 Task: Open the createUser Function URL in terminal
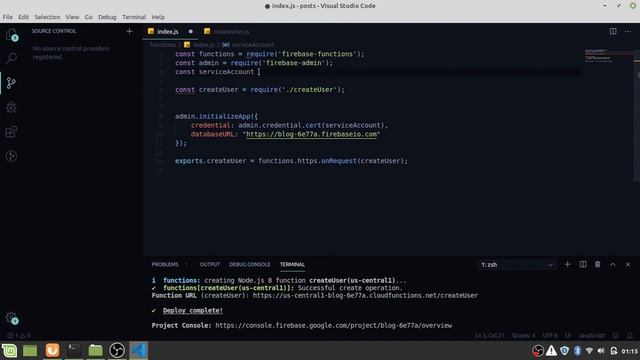[x=365, y=296]
